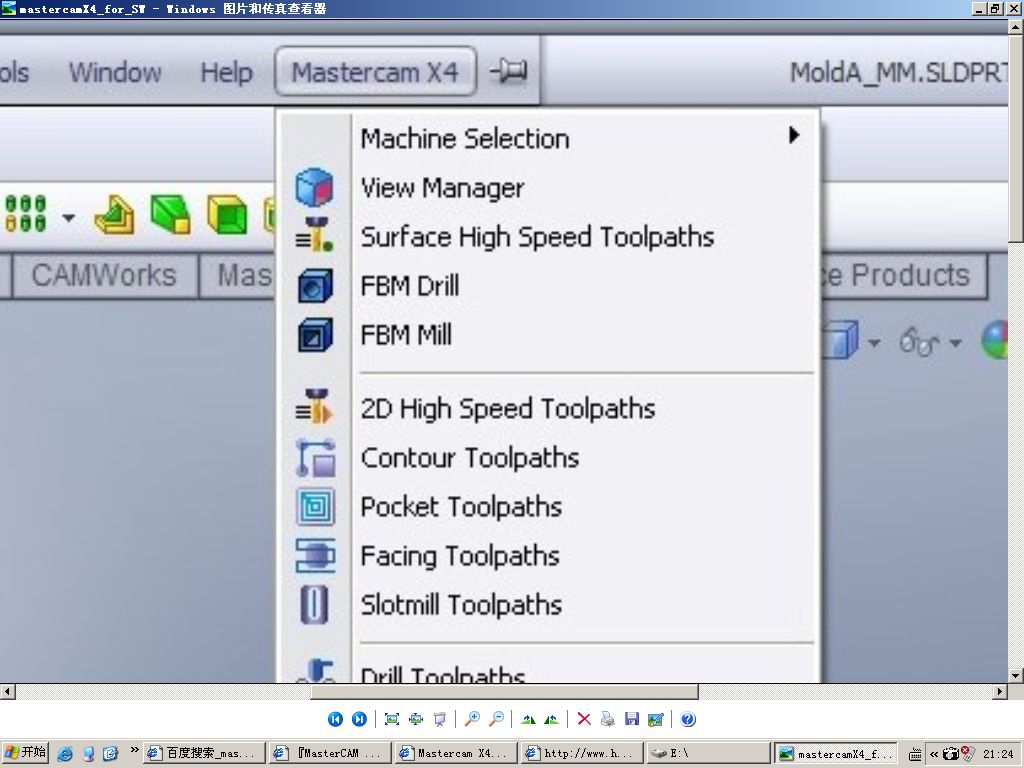Switch to the Products tab

[904, 276]
